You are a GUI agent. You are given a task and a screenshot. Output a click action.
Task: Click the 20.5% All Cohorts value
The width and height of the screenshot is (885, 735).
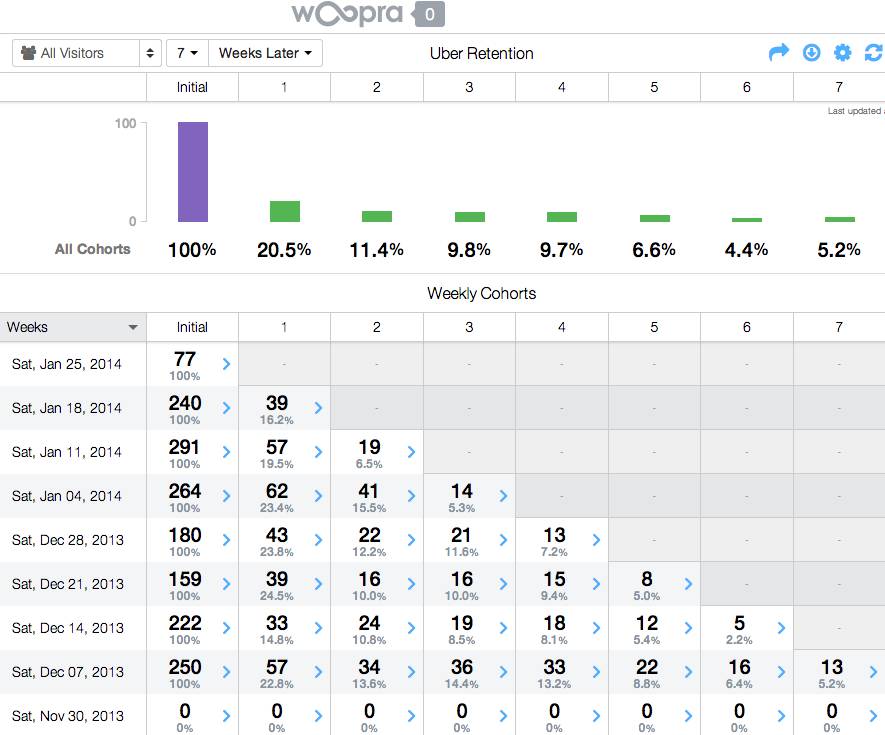[284, 250]
